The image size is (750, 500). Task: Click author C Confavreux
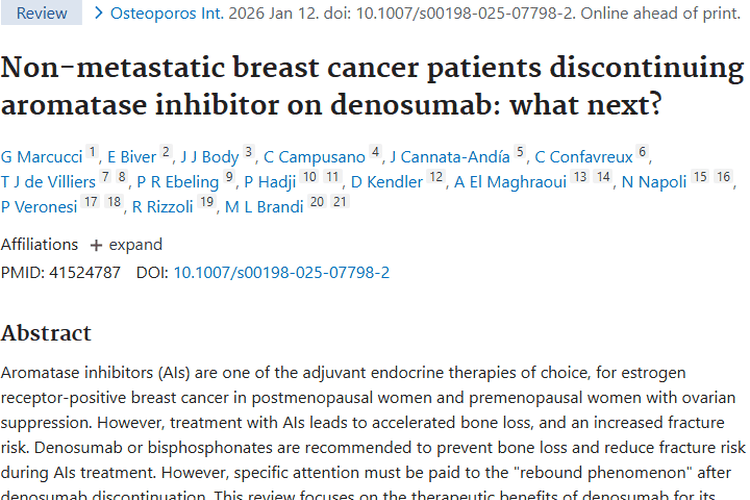click(x=585, y=156)
